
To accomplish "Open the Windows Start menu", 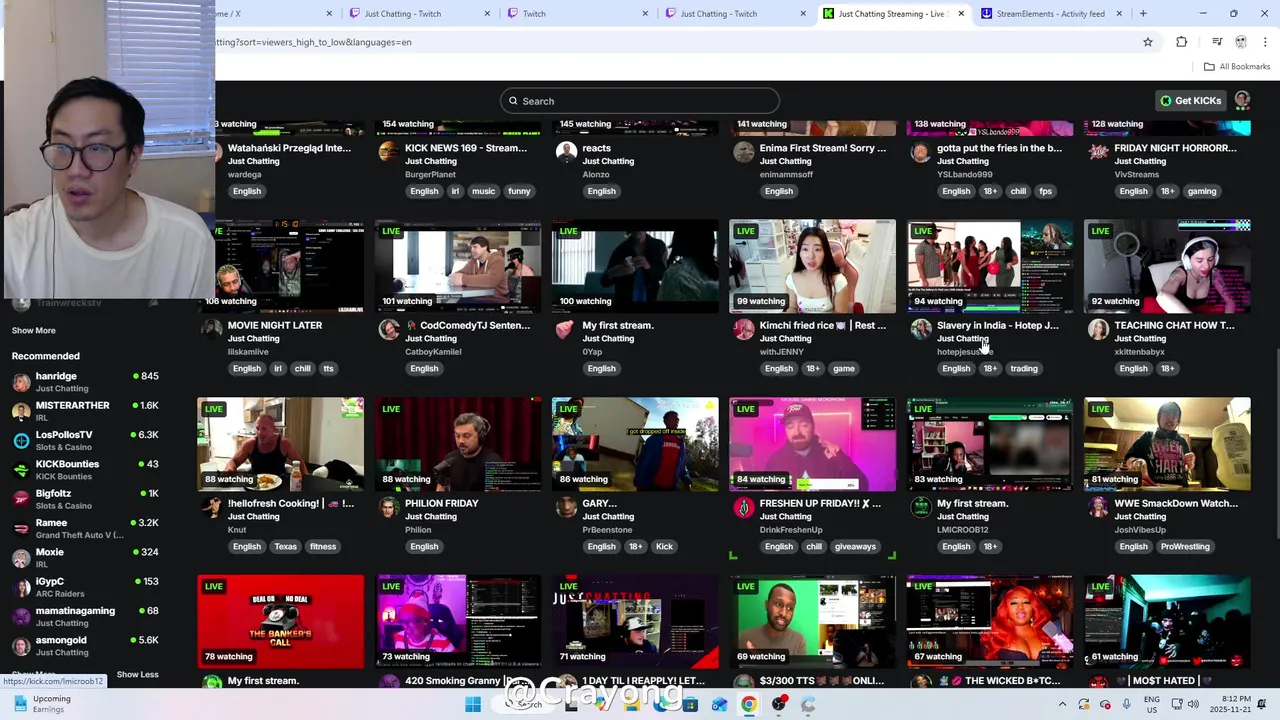I will click(x=473, y=704).
